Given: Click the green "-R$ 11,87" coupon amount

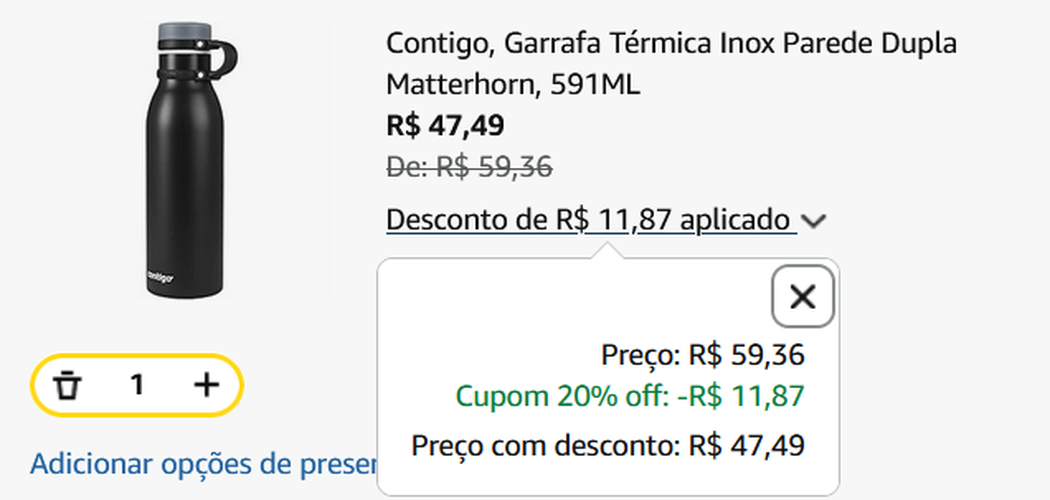Looking at the screenshot, I should [x=740, y=397].
